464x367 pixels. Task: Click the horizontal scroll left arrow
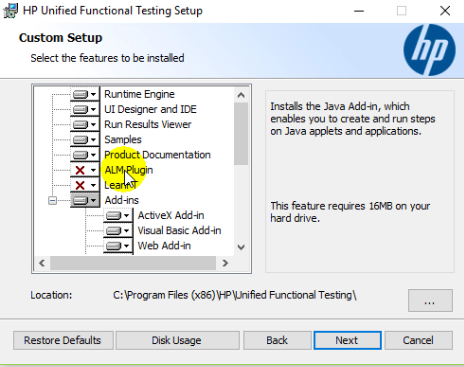(42, 263)
